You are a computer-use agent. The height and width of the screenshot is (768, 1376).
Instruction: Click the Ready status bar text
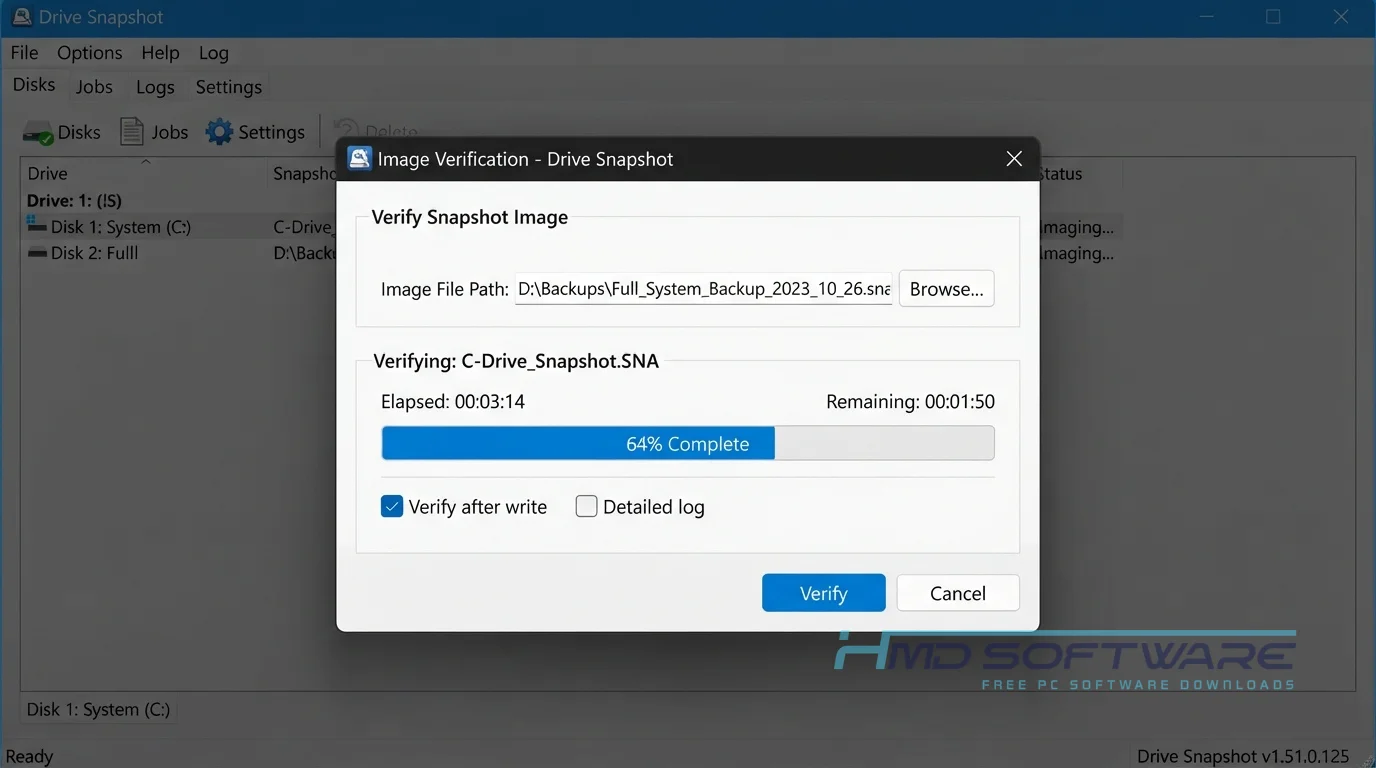pos(29,756)
